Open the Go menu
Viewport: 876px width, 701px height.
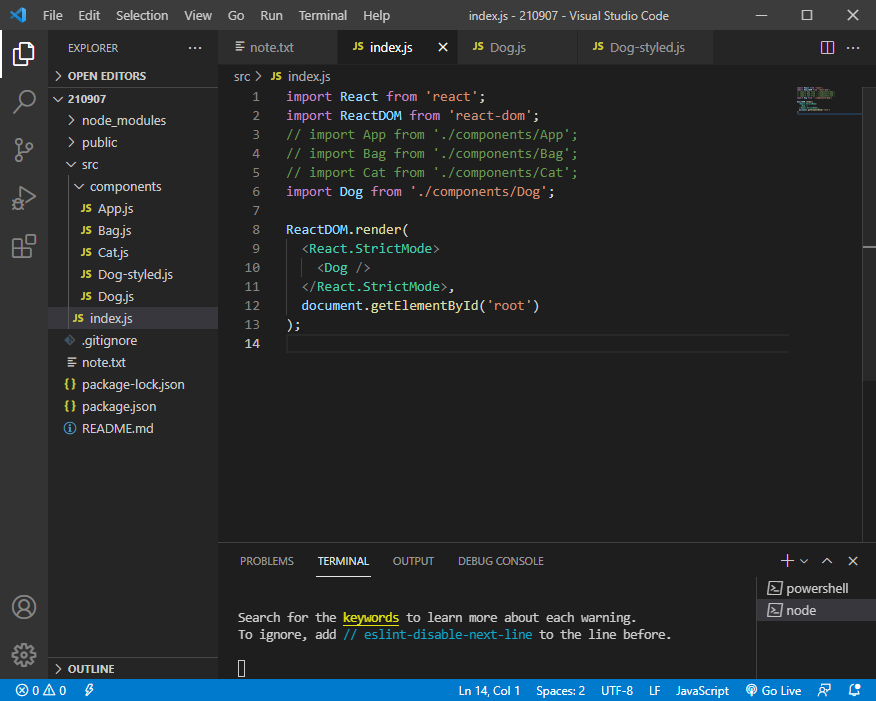click(236, 16)
